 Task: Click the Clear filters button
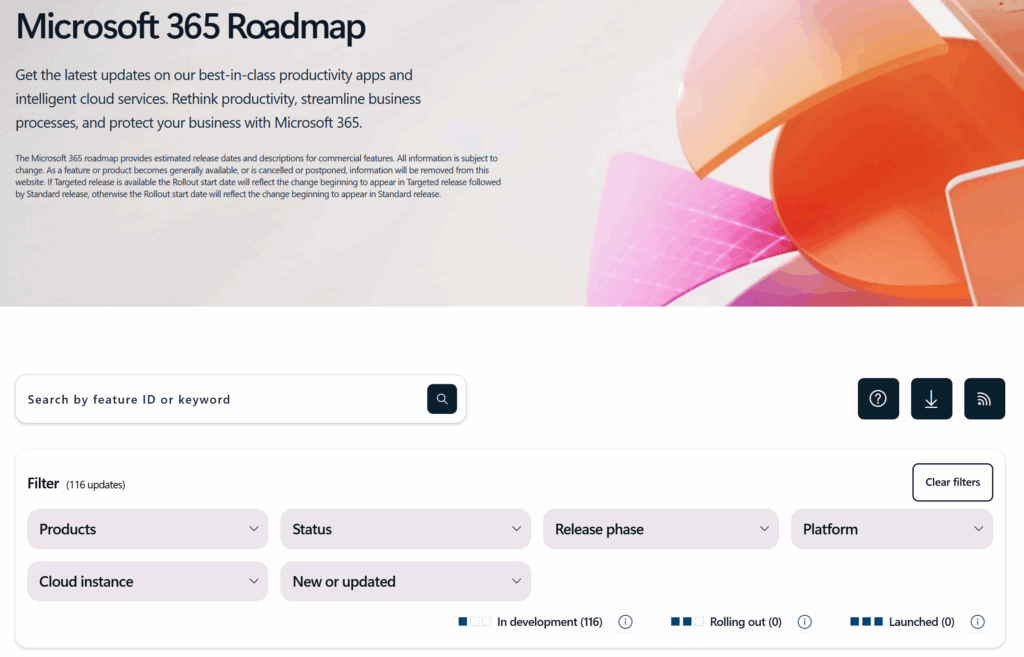click(952, 482)
